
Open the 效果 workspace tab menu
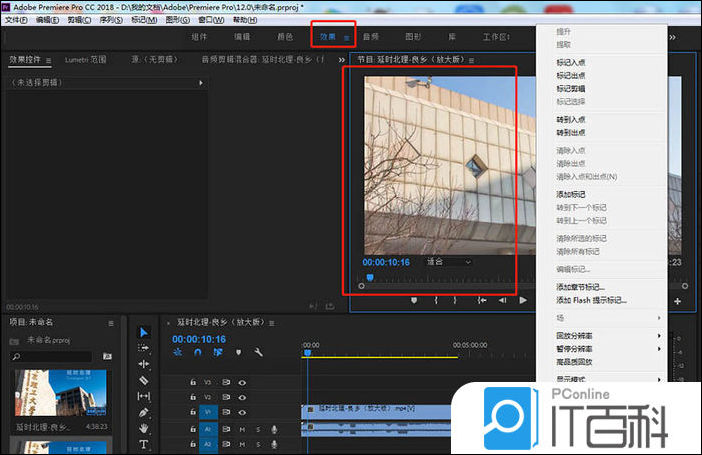click(x=347, y=38)
